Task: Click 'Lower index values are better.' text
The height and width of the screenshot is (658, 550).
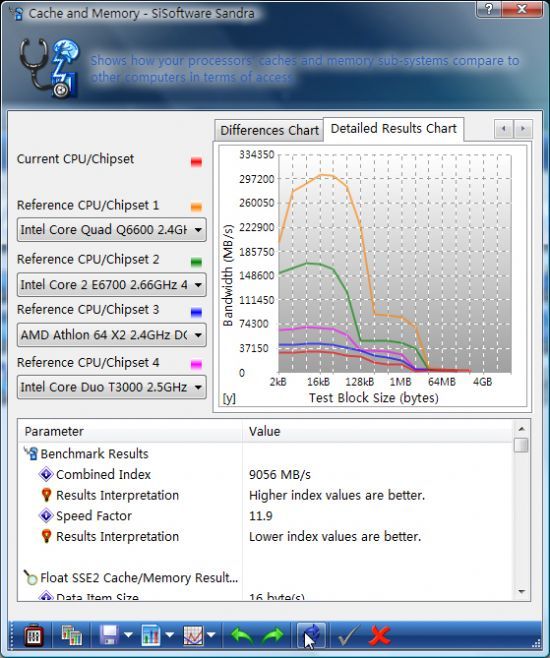Action: click(x=335, y=536)
